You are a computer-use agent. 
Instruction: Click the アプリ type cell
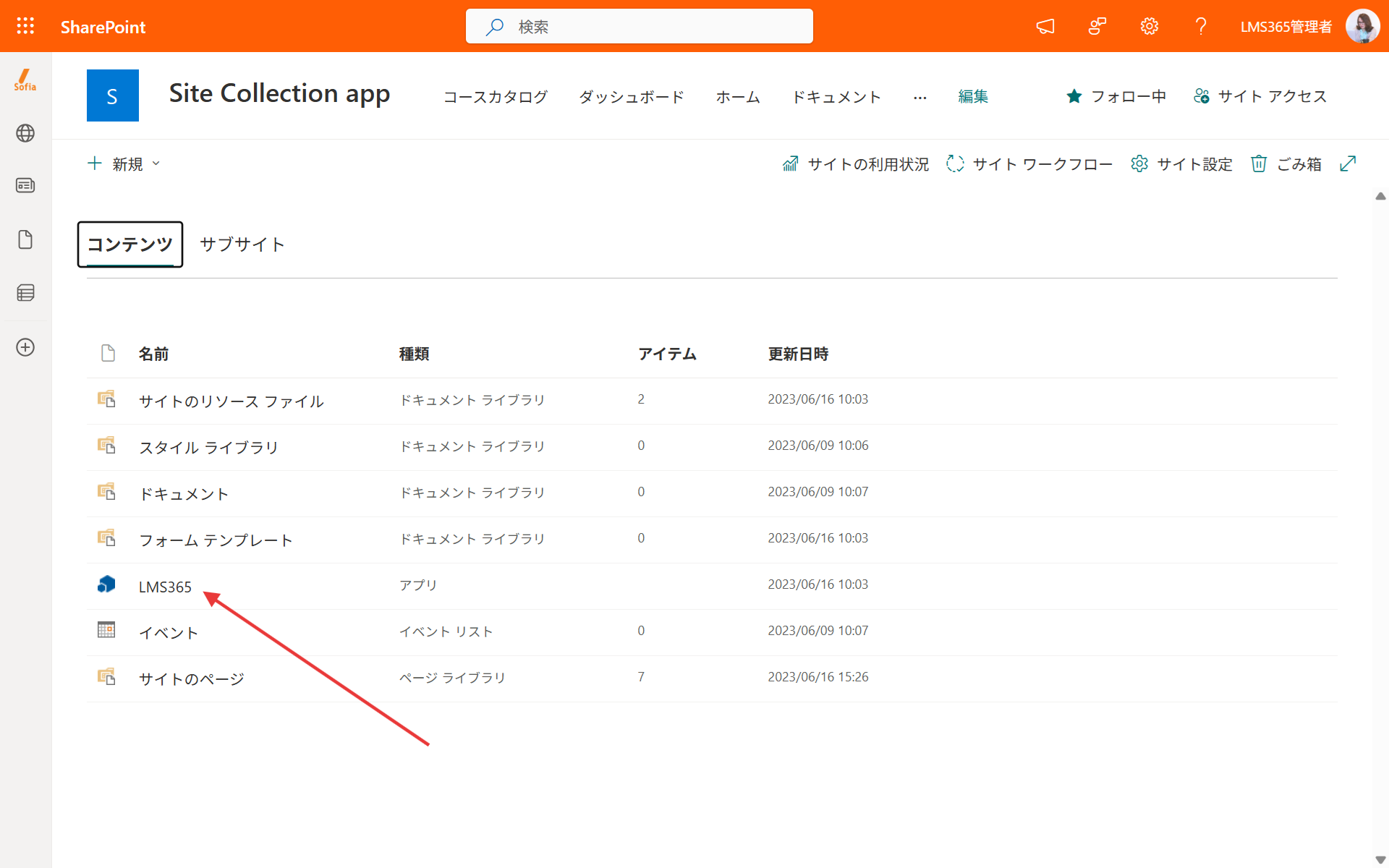[x=418, y=584]
